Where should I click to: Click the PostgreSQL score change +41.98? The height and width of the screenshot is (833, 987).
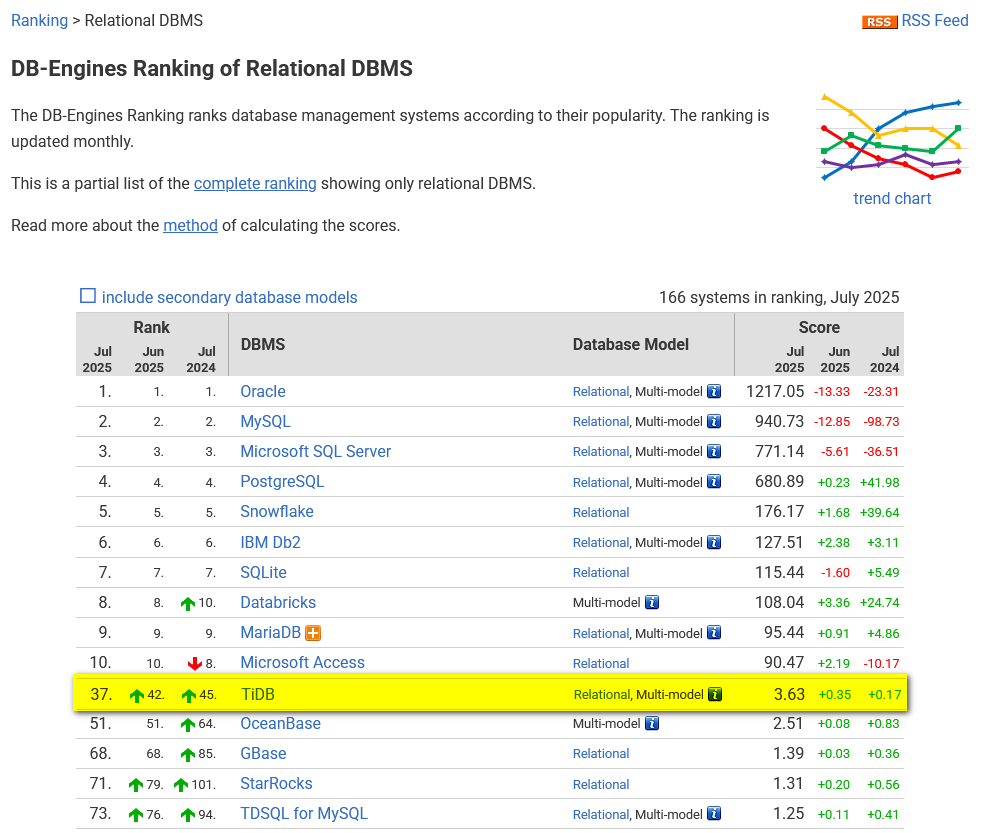[881, 482]
